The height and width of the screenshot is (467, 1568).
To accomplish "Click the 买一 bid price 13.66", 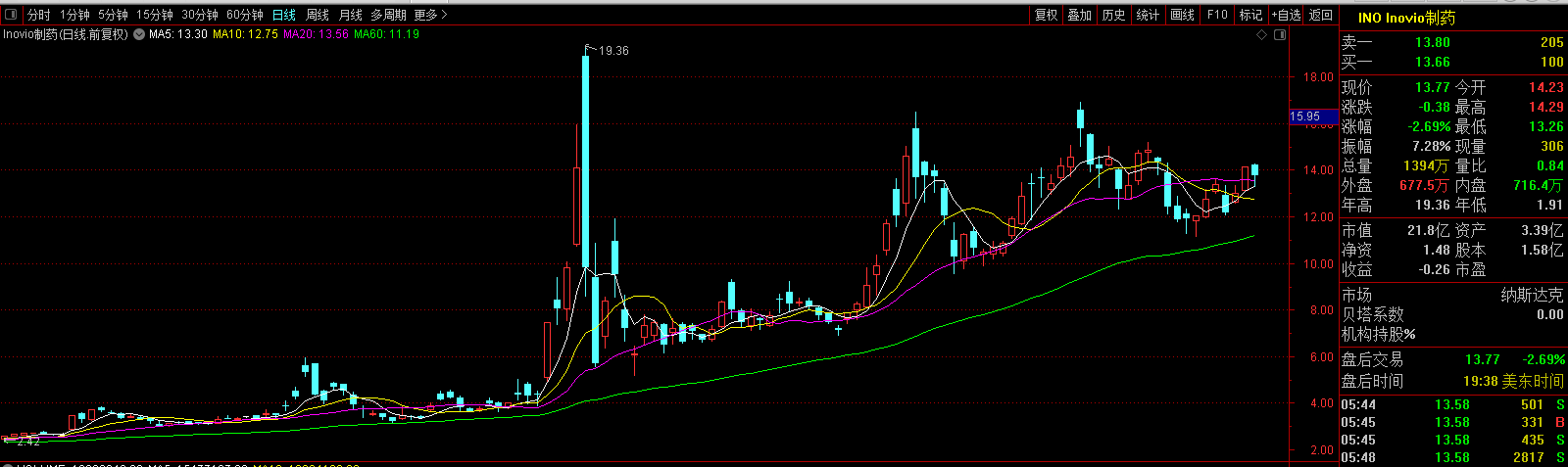I will point(1433,62).
